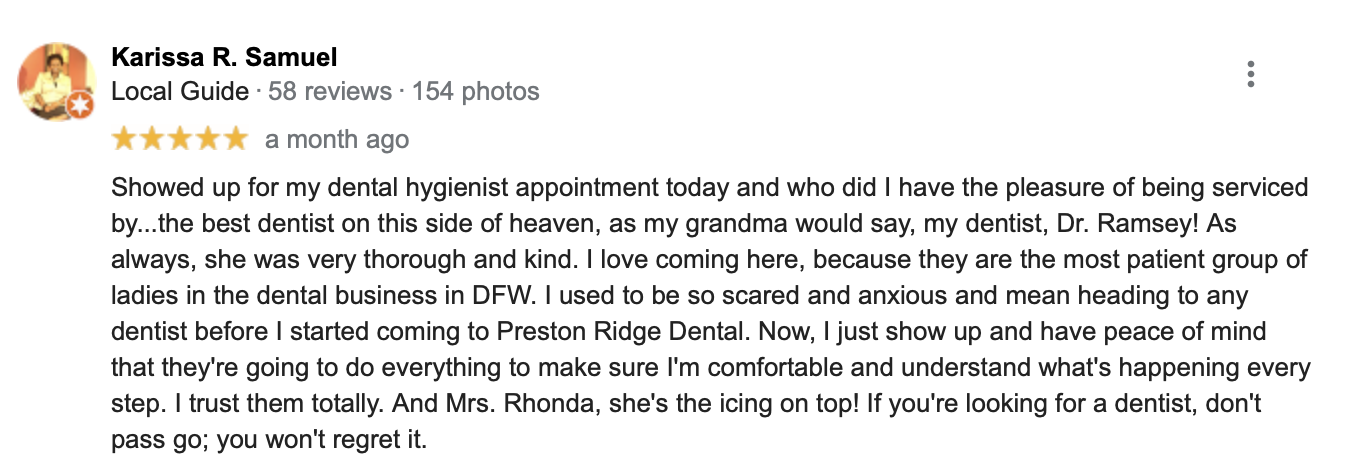Open Karissa R. Samuel's reviewer profile name
Viewport: 1348px width, 460px height.
[224, 58]
